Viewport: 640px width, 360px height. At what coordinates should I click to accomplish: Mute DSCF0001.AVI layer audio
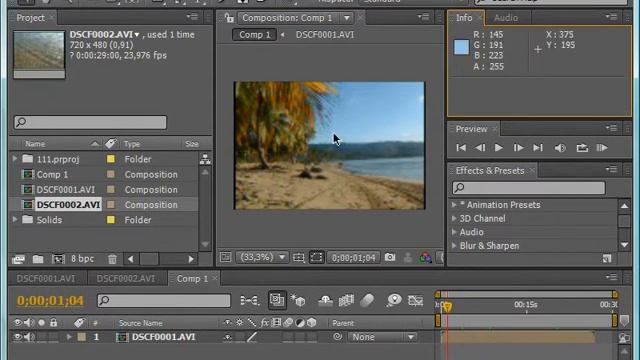tap(29, 337)
